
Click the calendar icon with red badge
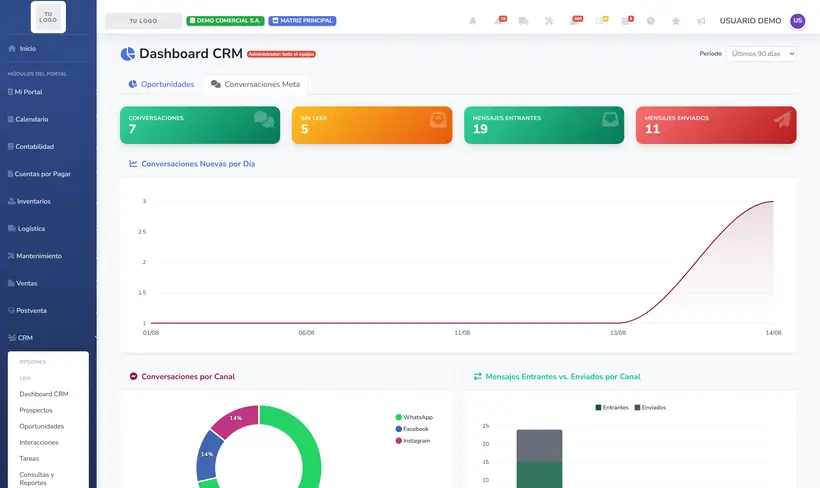pos(627,20)
